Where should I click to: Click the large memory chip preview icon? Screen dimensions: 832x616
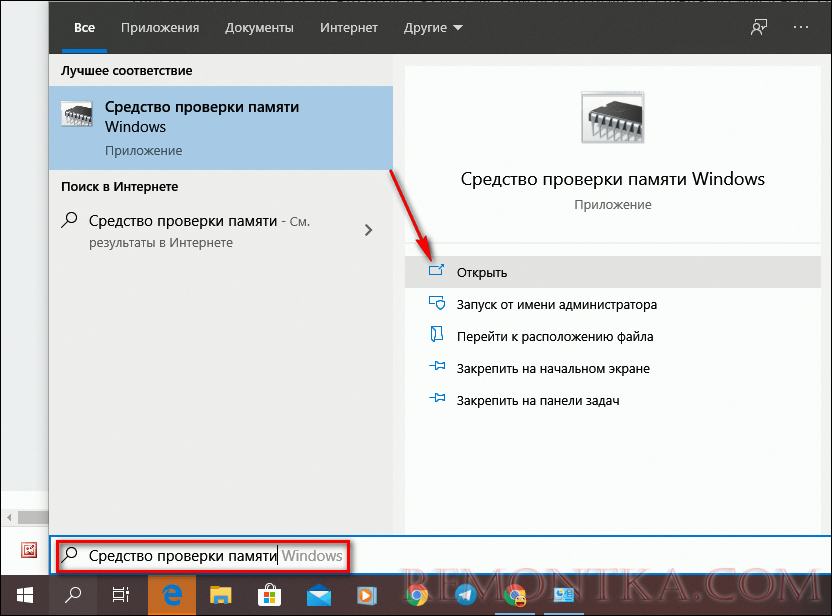coord(612,118)
